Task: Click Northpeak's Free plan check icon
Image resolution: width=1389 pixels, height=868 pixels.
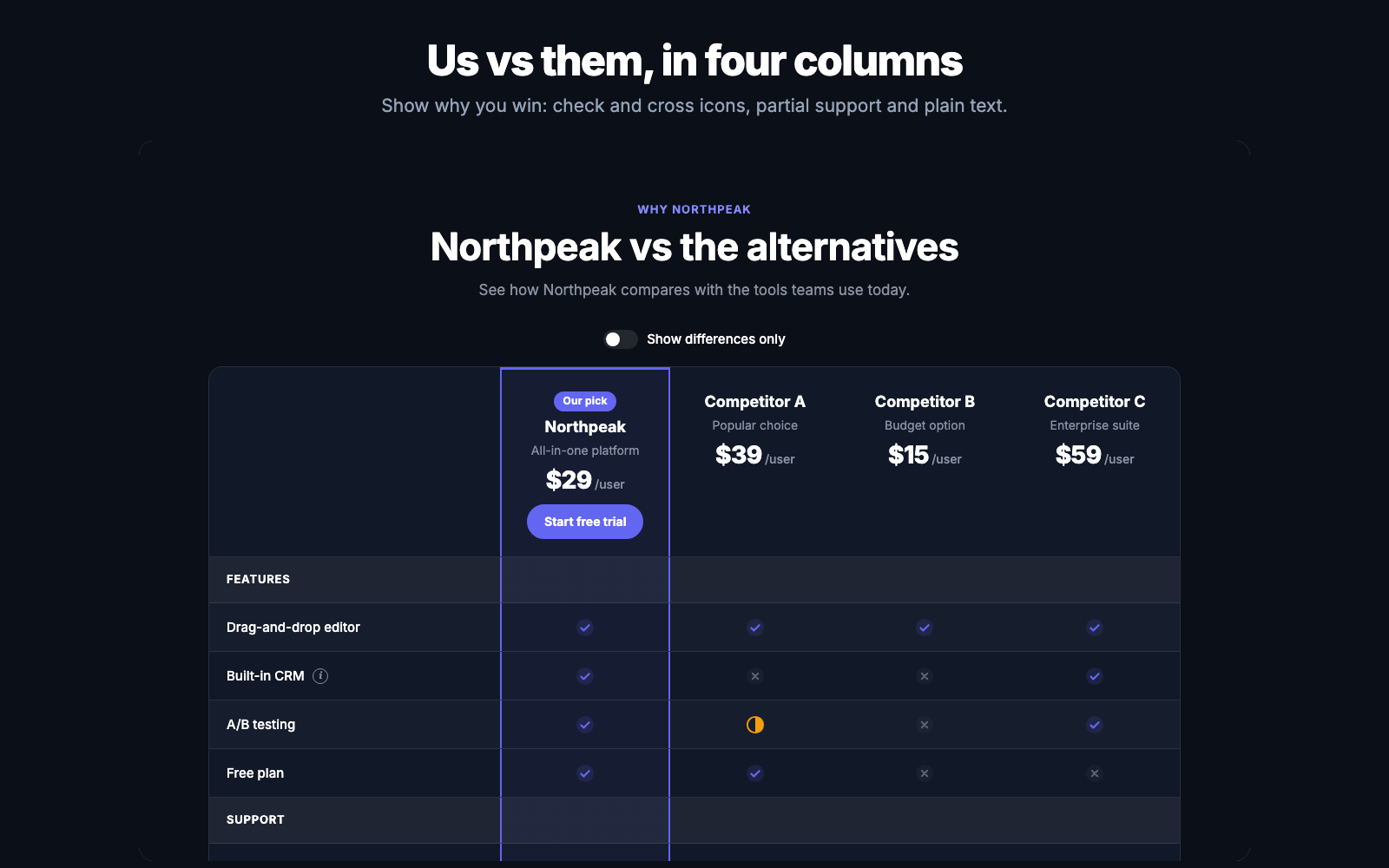Action: (x=585, y=773)
